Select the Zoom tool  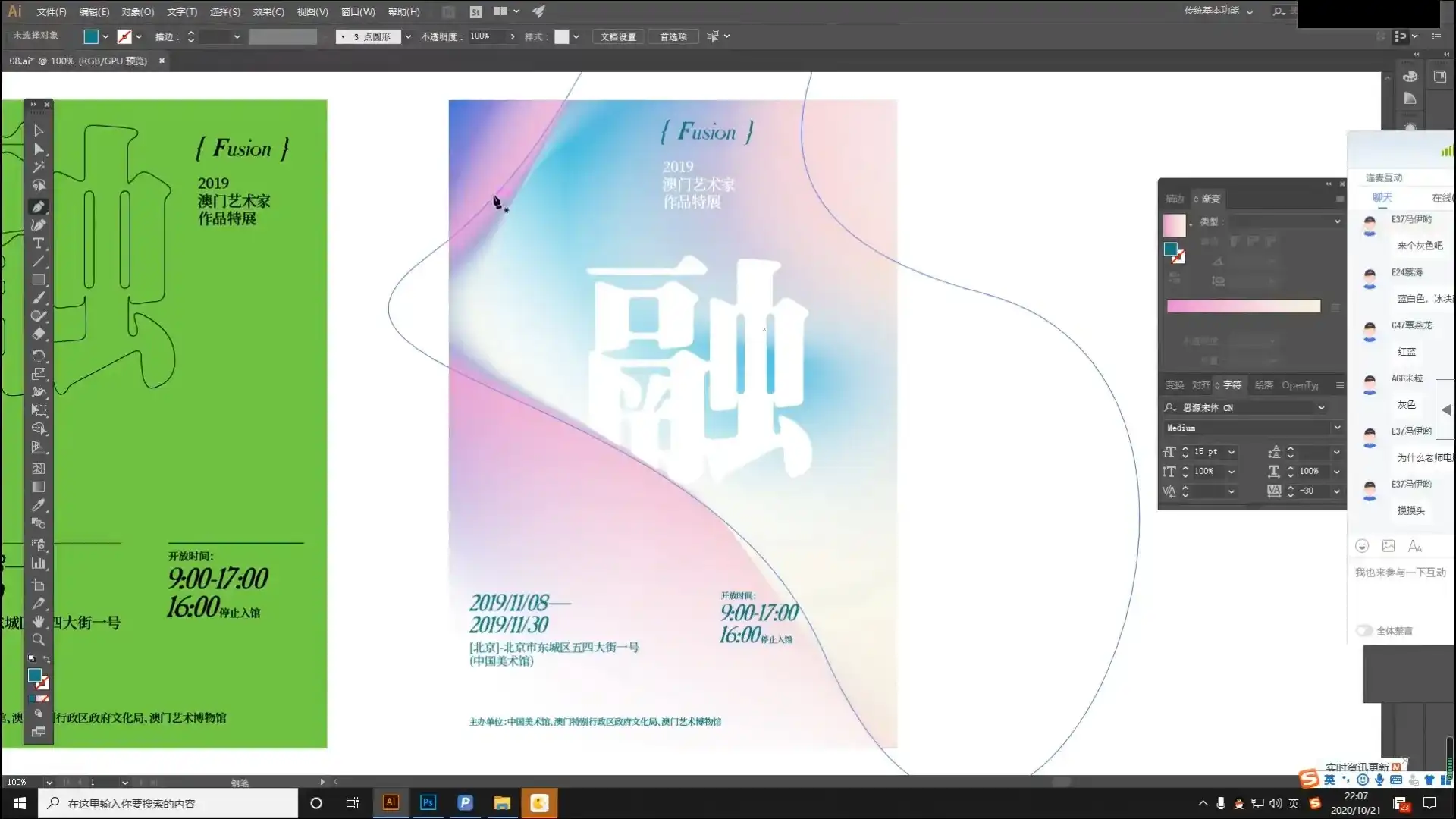coord(39,640)
